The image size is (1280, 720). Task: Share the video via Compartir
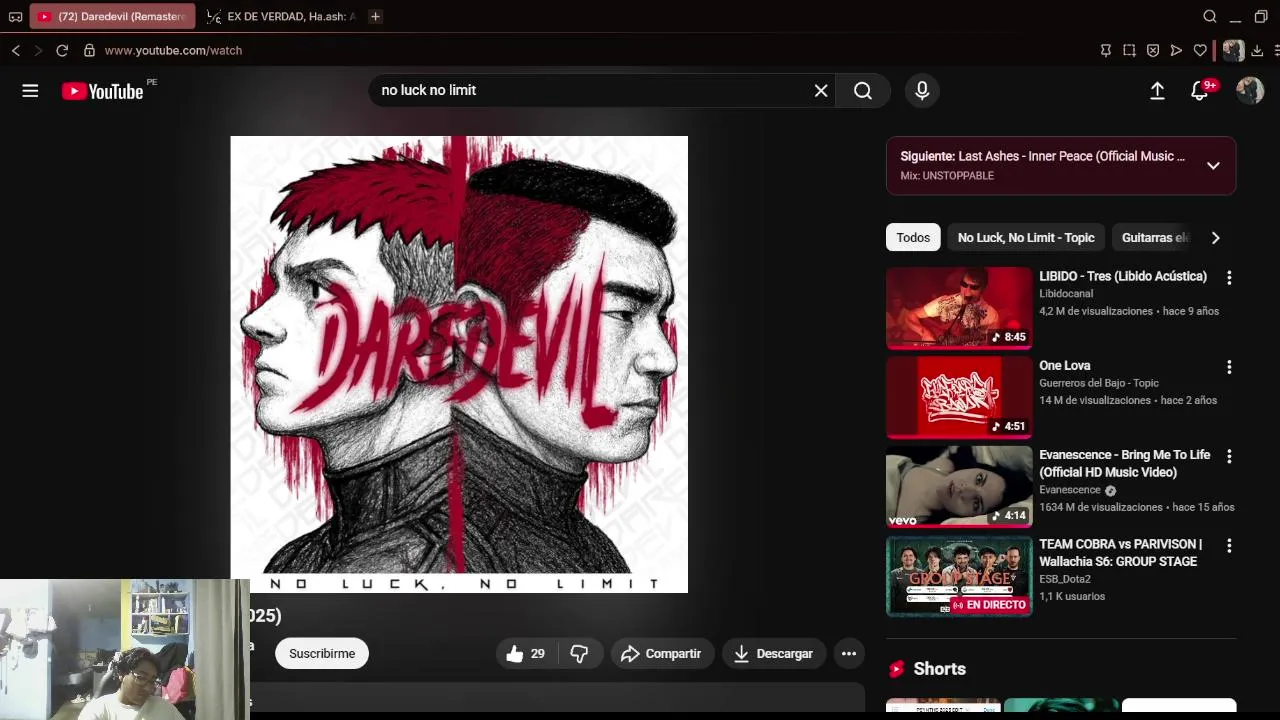(661, 654)
